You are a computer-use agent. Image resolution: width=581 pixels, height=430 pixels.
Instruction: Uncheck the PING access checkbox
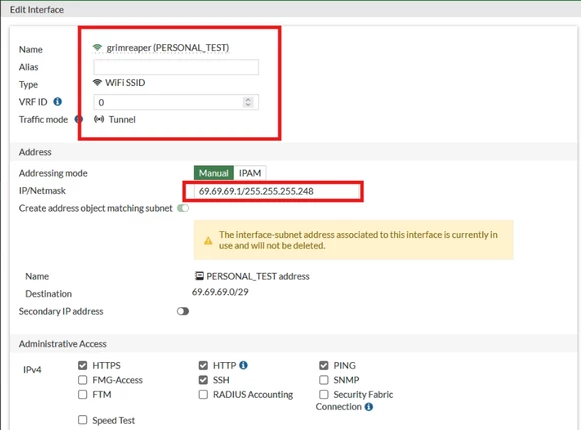[x=323, y=365]
